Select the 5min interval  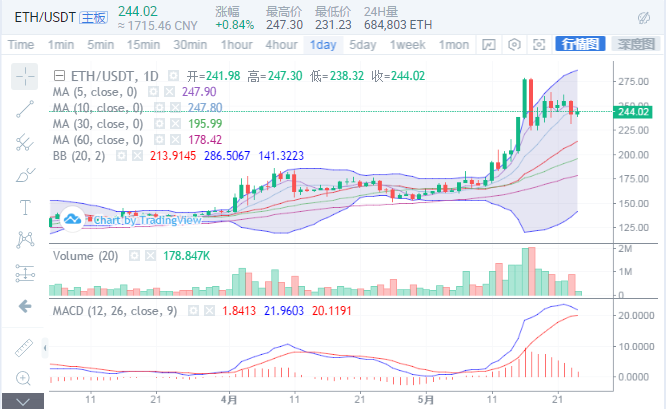tap(101, 45)
